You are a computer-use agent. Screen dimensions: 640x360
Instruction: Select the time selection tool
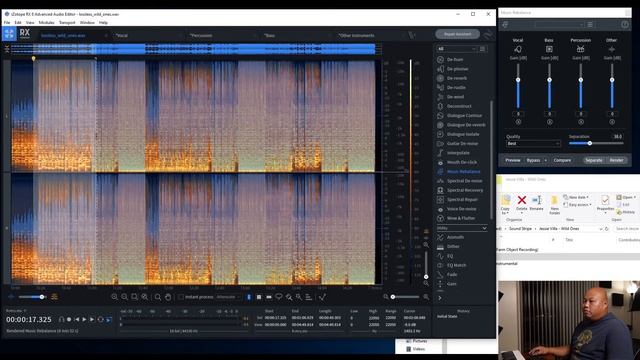[x=249, y=297]
